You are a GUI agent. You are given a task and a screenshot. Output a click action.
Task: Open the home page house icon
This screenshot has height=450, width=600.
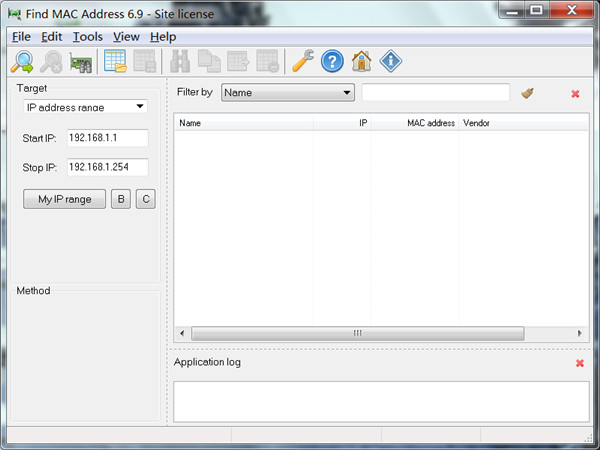click(x=361, y=61)
